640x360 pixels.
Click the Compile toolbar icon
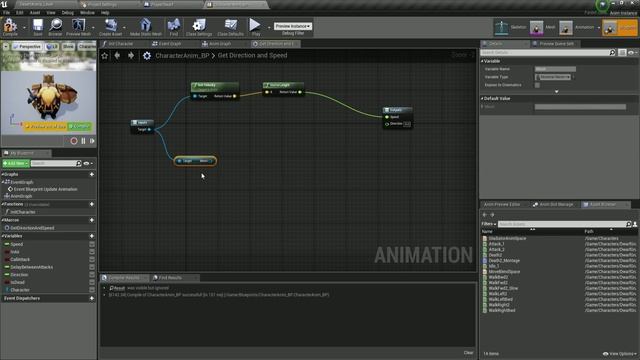10,26
